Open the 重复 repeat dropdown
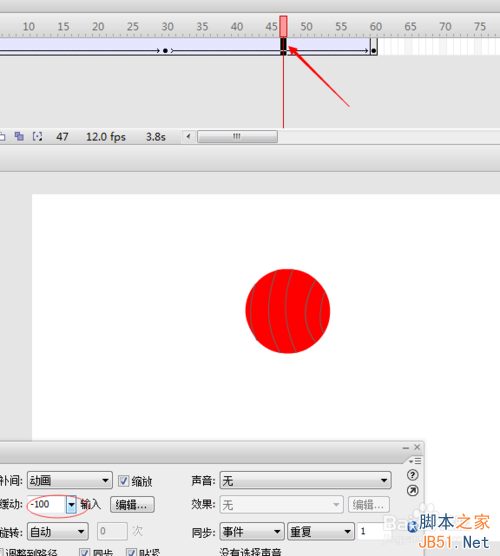500x556 pixels. [x=321, y=531]
